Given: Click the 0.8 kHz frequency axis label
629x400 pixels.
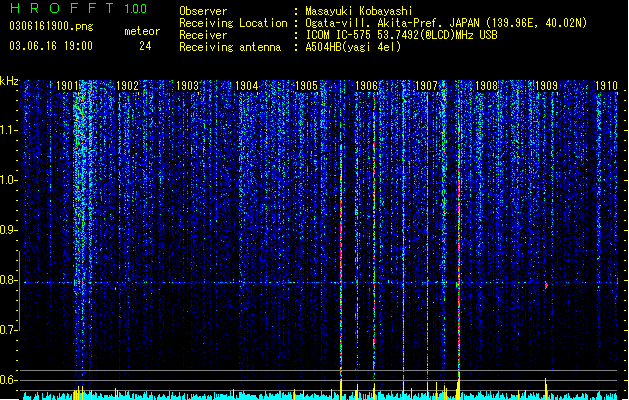Looking at the screenshot, I should pyautogui.click(x=9, y=280).
